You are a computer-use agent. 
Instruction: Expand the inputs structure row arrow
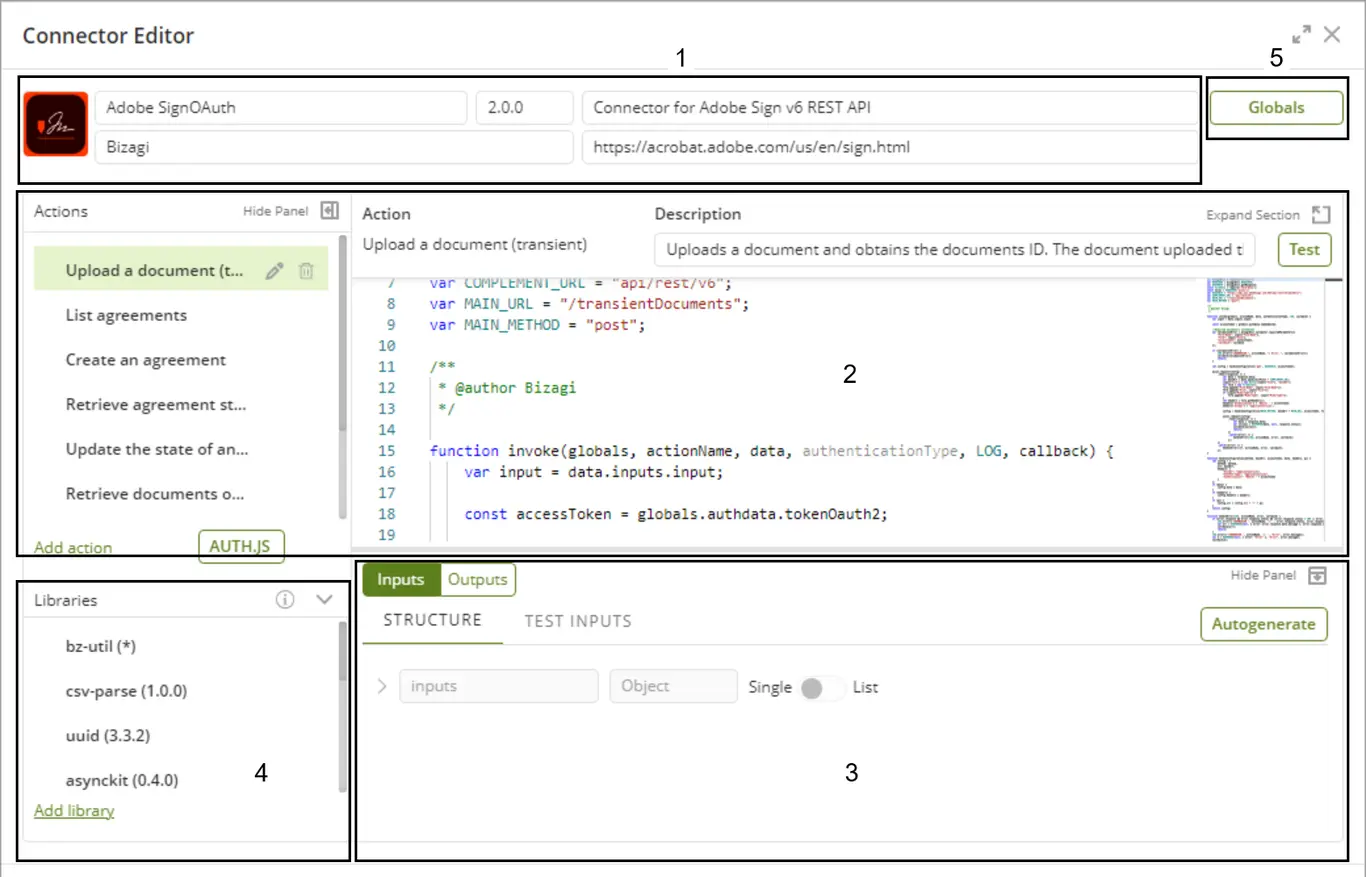tap(381, 686)
